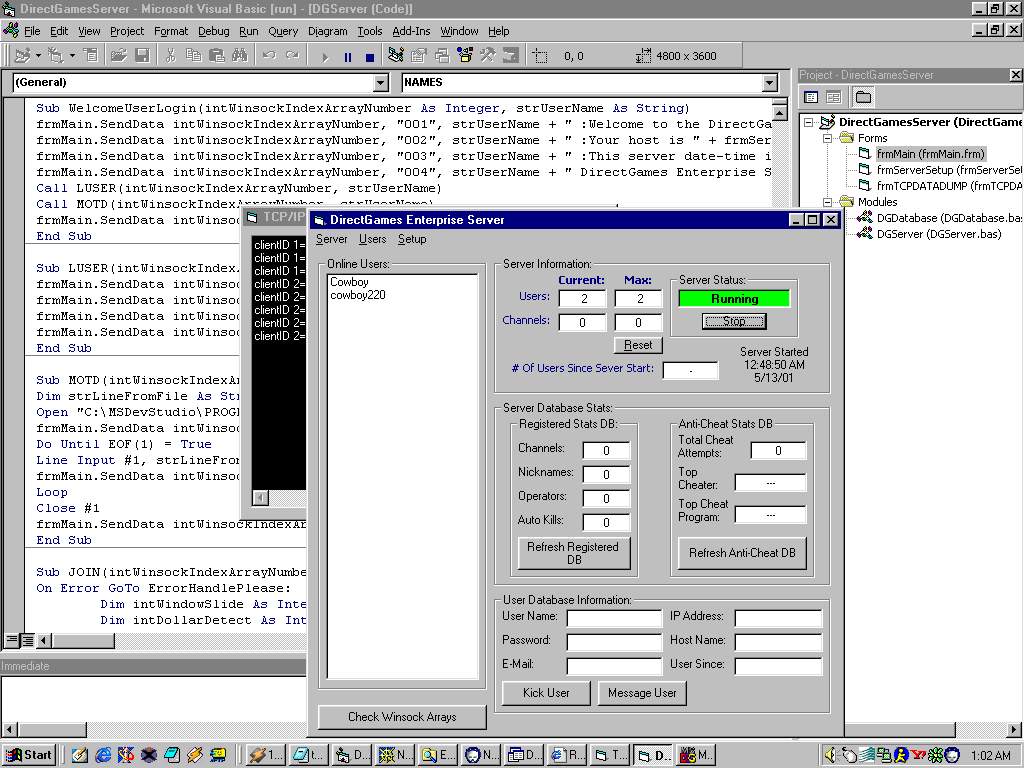1024x768 pixels.
Task: Click the Stop server button
Action: click(x=734, y=321)
